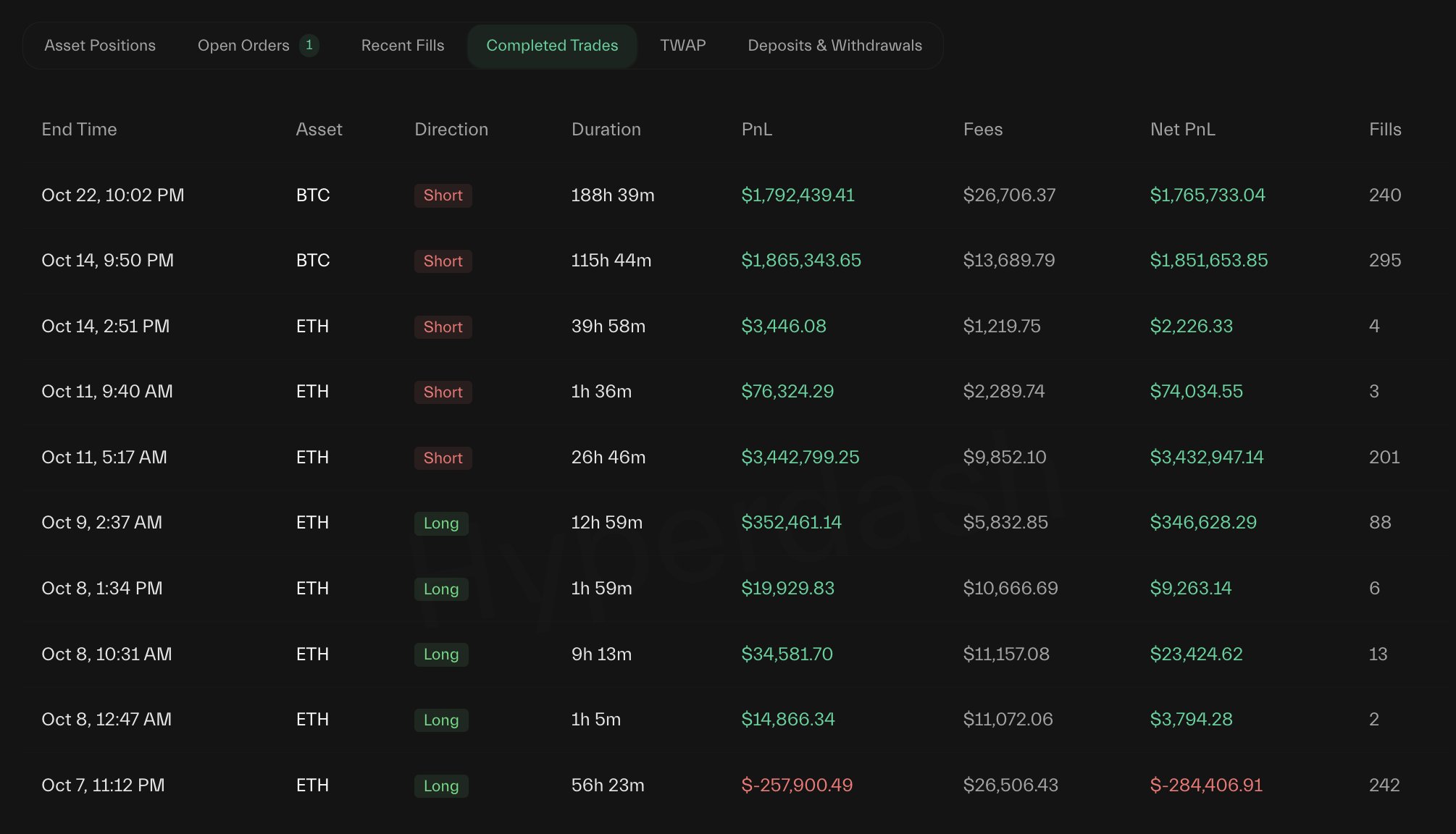Click the Long badge on the Oct 9, 2:37 AM row
Image resolution: width=1456 pixels, height=834 pixels.
pos(440,523)
